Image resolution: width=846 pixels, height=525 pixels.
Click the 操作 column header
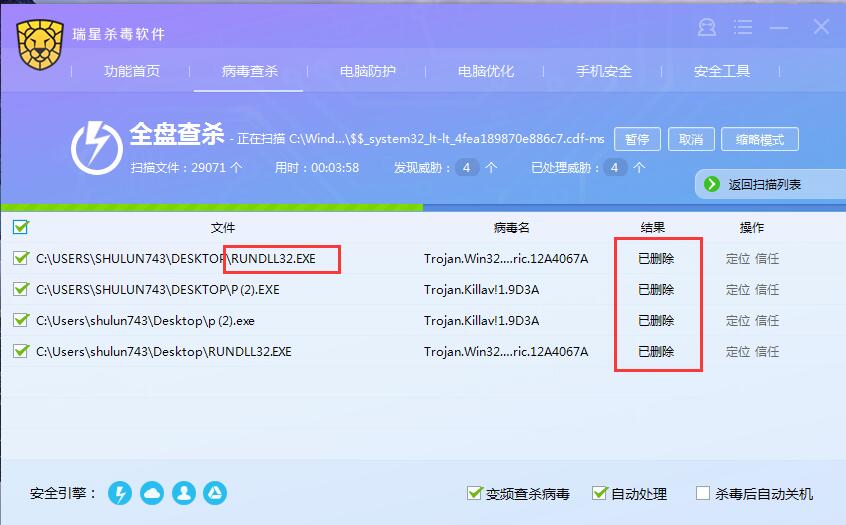752,228
